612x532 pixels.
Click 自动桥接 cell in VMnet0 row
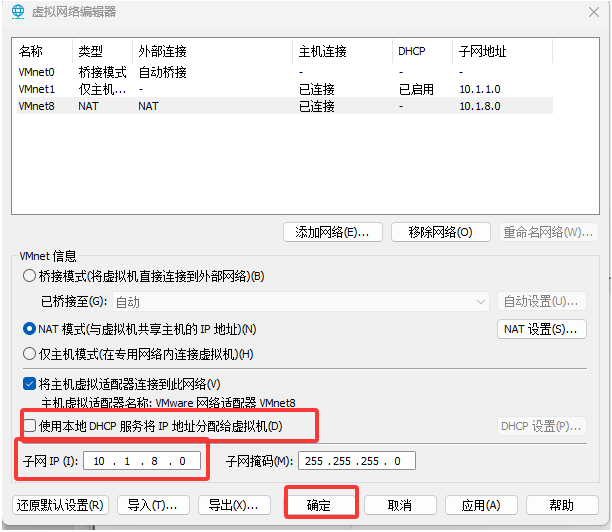point(163,72)
